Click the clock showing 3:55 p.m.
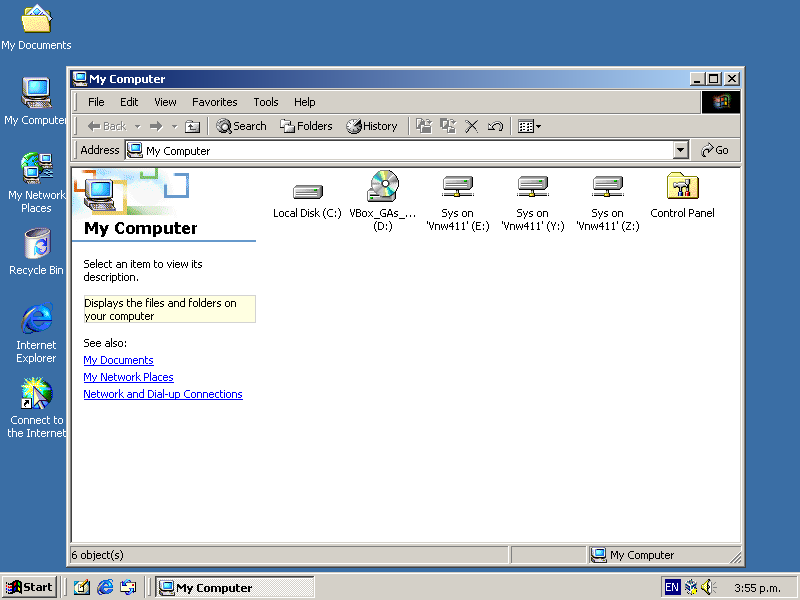The image size is (800, 600). (x=757, y=588)
